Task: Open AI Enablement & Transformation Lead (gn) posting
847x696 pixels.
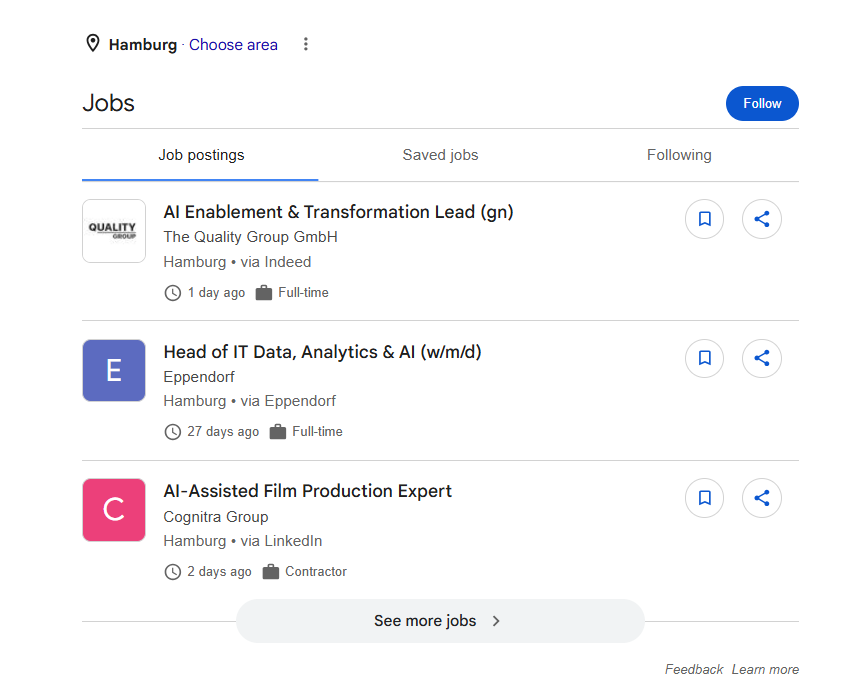Action: click(x=338, y=212)
